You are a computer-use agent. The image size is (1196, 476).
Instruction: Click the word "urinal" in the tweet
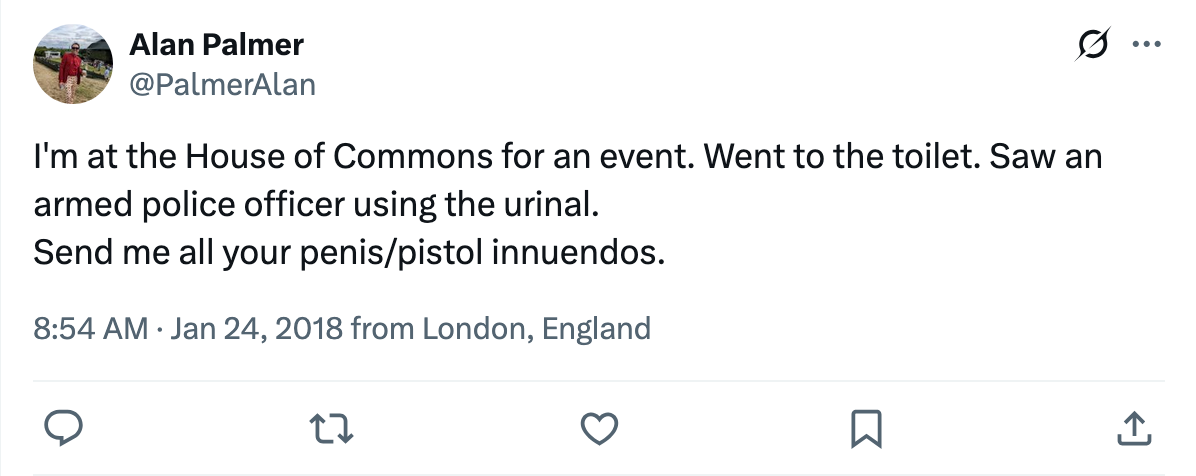pyautogui.click(x=560, y=206)
